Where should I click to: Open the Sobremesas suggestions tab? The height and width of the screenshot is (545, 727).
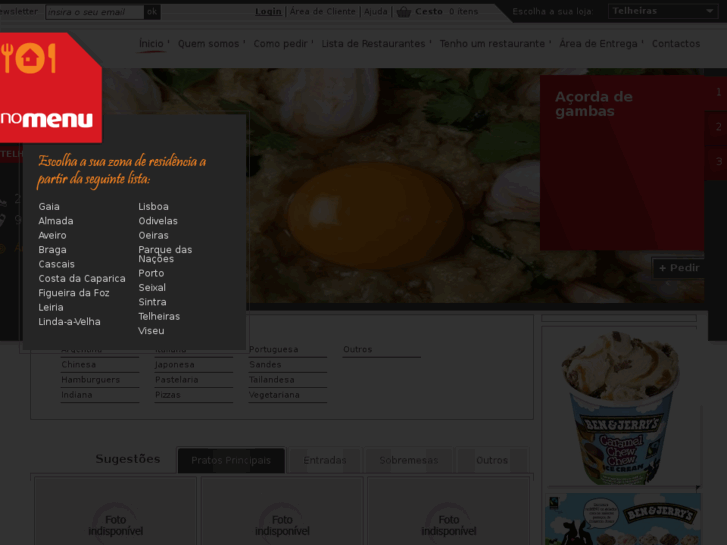(x=408, y=460)
